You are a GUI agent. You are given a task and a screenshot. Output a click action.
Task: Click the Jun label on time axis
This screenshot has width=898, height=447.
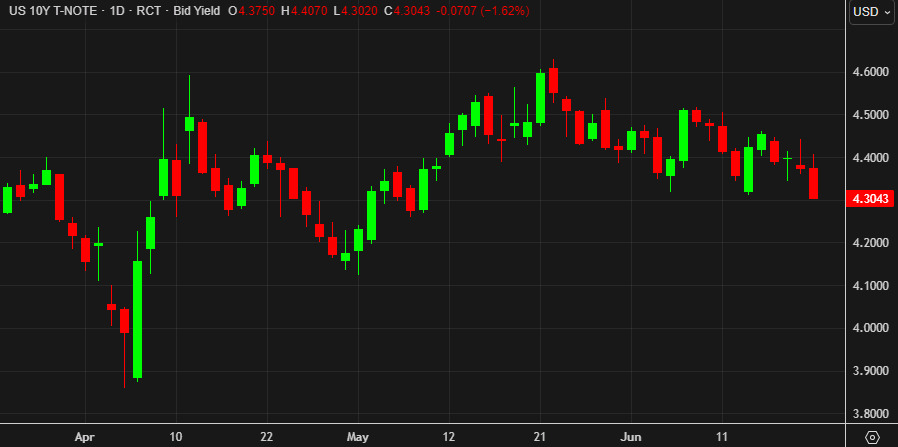[x=630, y=437]
